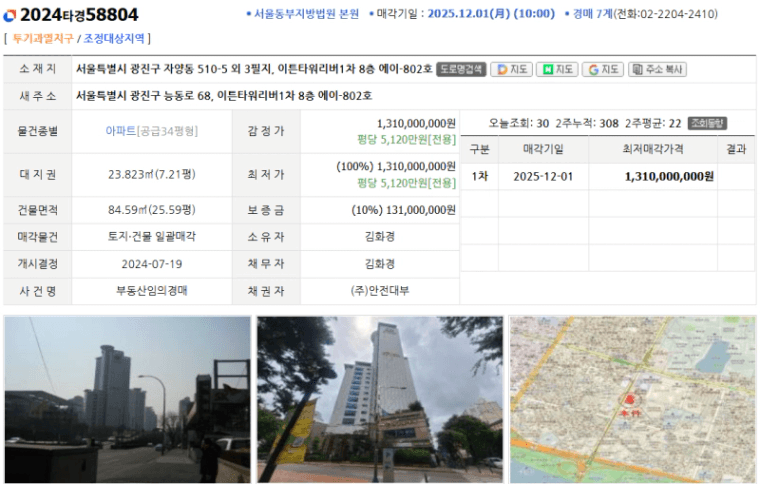This screenshot has height=484, width=760.
Task: Click the 경매 7계 department phone info
Action: (x=645, y=14)
